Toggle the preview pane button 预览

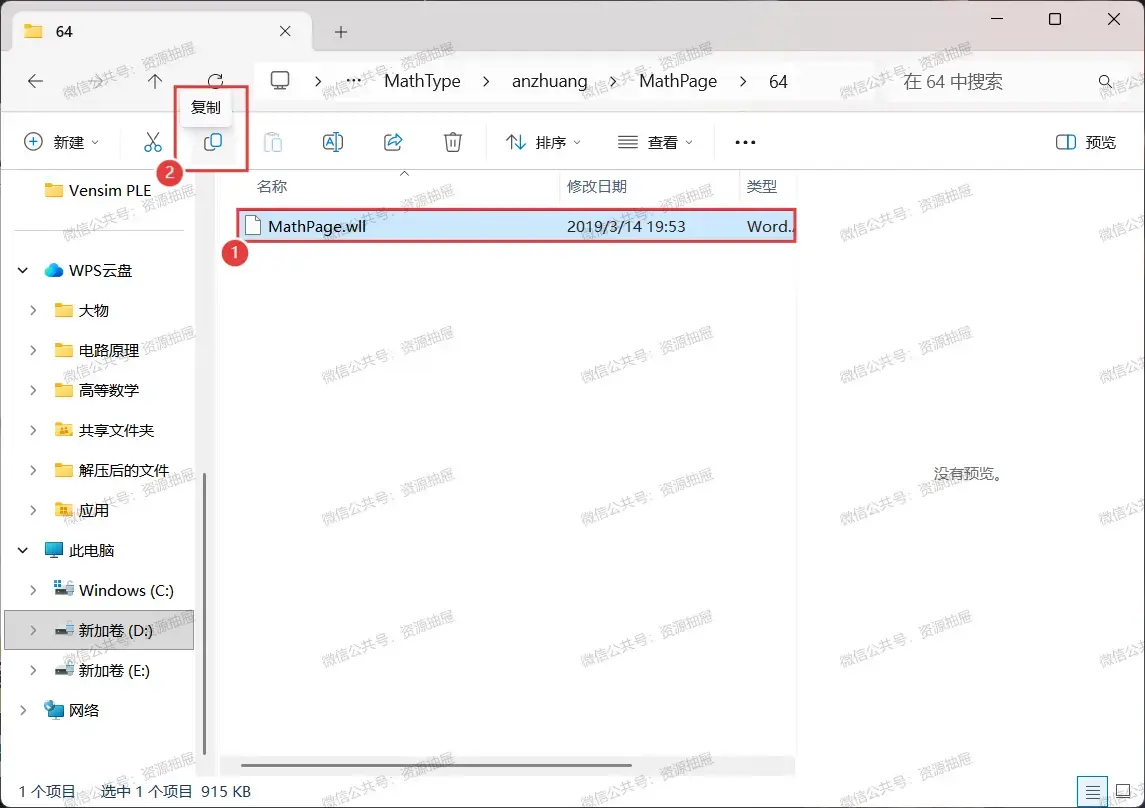click(x=1086, y=142)
